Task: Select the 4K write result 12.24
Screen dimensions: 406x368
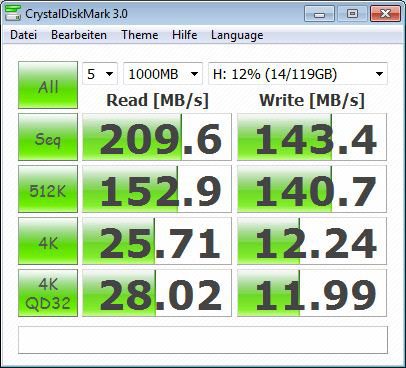Action: pyautogui.click(x=312, y=241)
